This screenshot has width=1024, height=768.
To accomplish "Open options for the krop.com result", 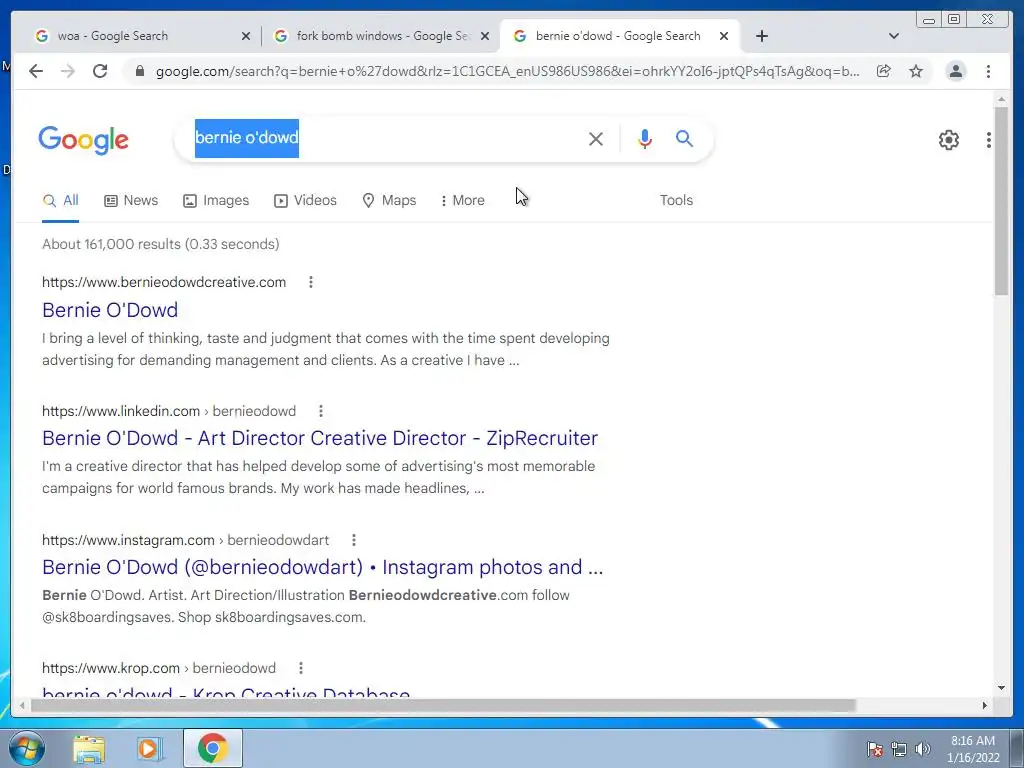I will coord(301,668).
